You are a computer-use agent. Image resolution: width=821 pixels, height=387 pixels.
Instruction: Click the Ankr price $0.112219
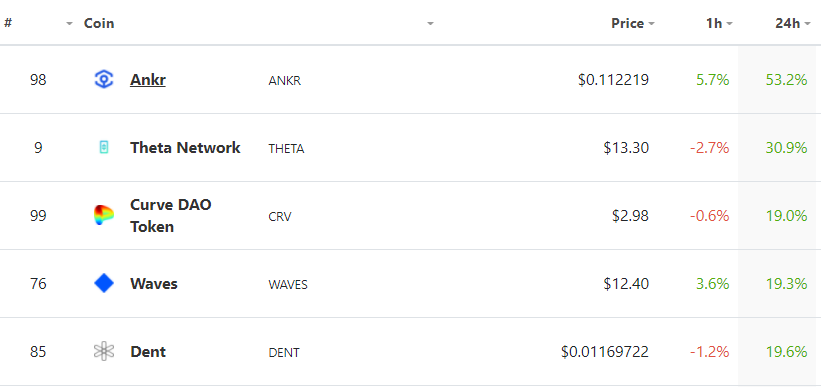pyautogui.click(x=614, y=80)
